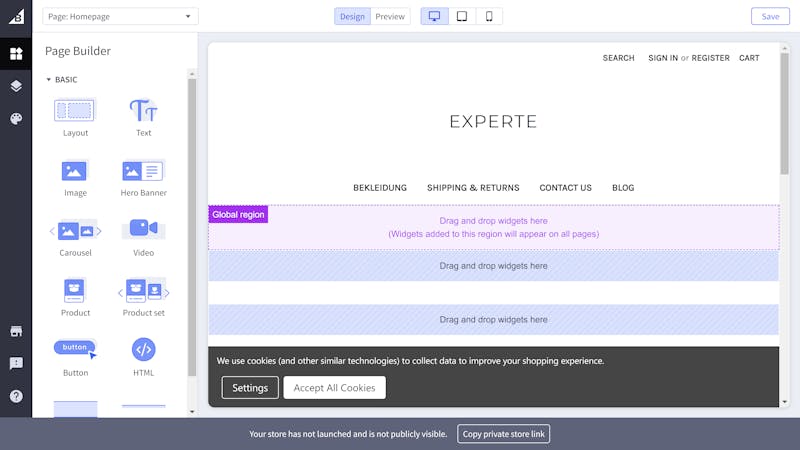Click Accept All Cookies
The height and width of the screenshot is (450, 800).
[334, 388]
